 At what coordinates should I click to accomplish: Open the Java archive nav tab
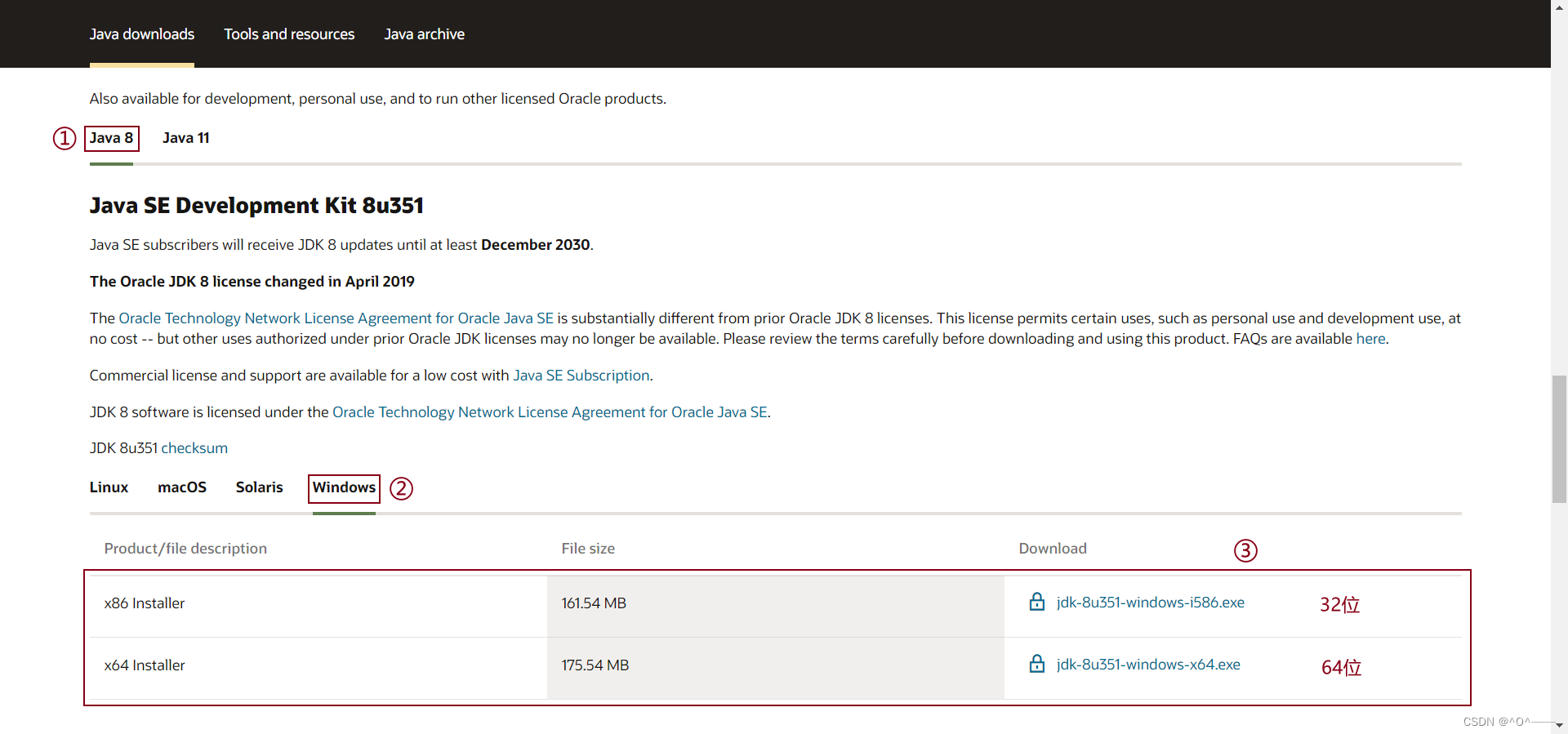pos(424,34)
